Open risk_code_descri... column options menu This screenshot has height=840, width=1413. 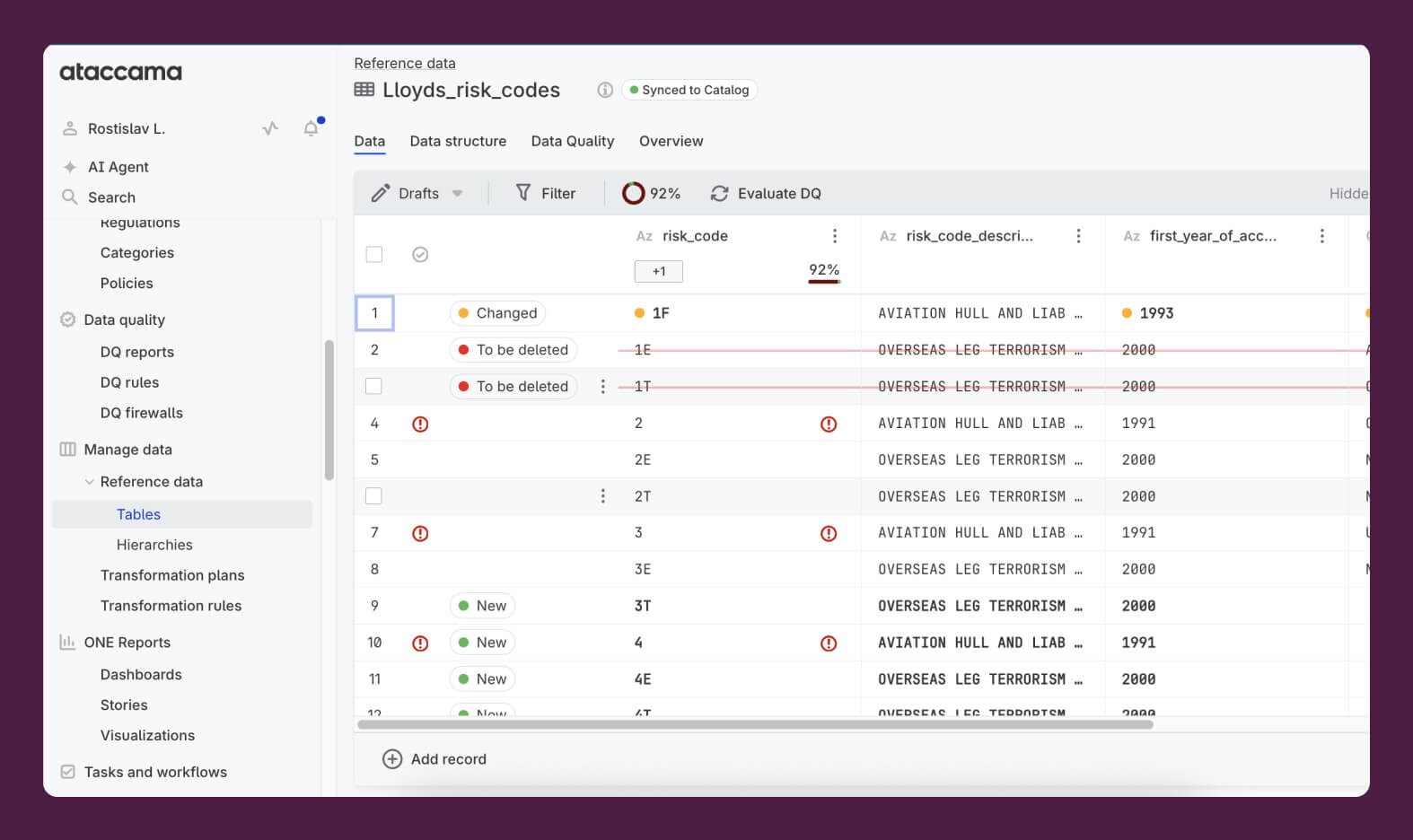tap(1078, 236)
